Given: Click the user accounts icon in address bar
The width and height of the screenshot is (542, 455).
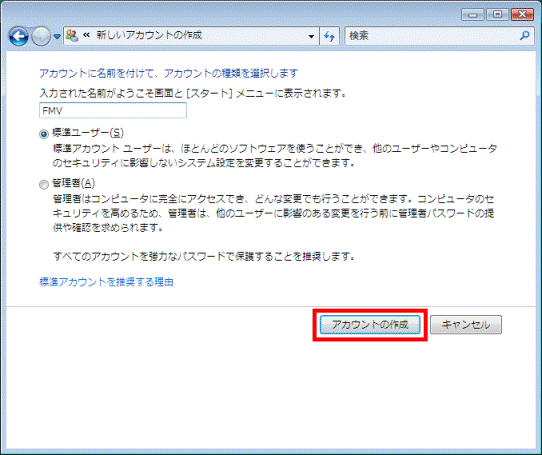Looking at the screenshot, I should click(x=72, y=35).
